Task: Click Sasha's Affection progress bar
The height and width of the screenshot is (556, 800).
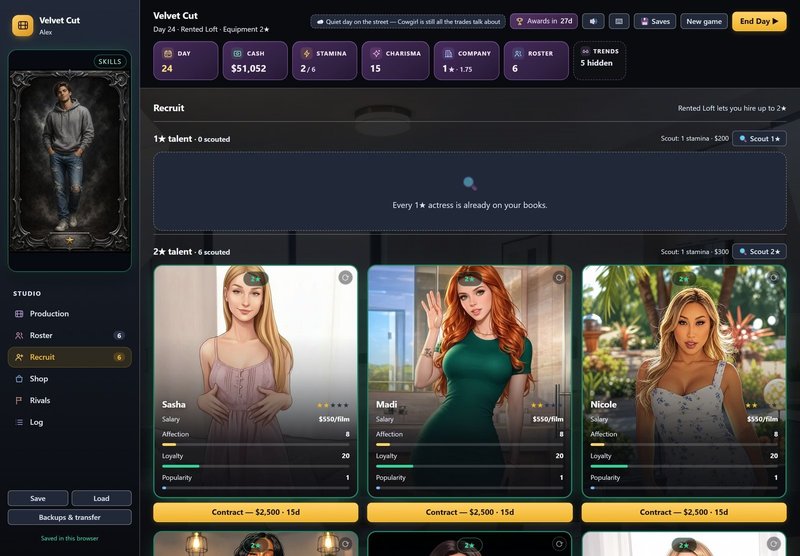Action: 256,445
